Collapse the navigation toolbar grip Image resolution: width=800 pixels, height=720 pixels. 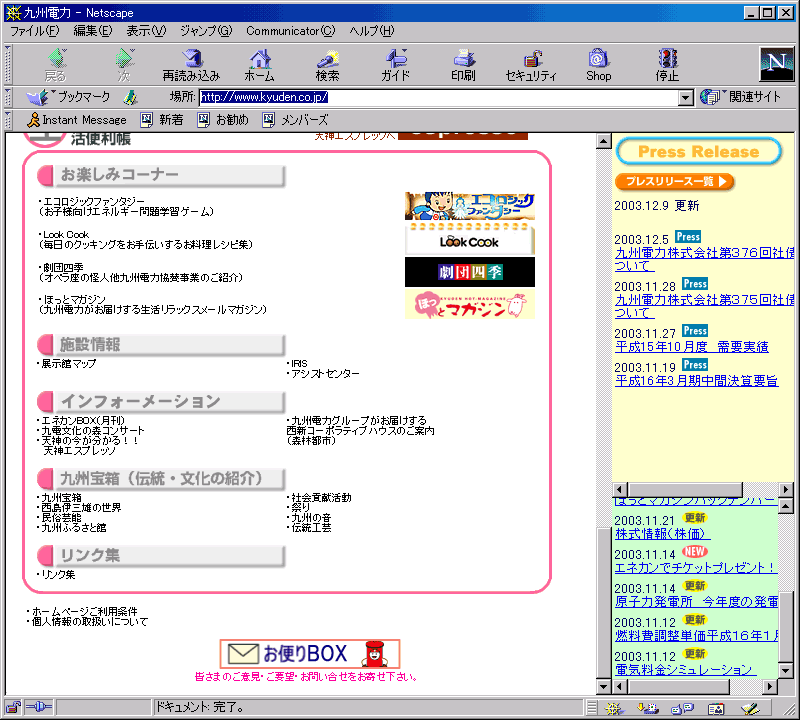click(8, 64)
